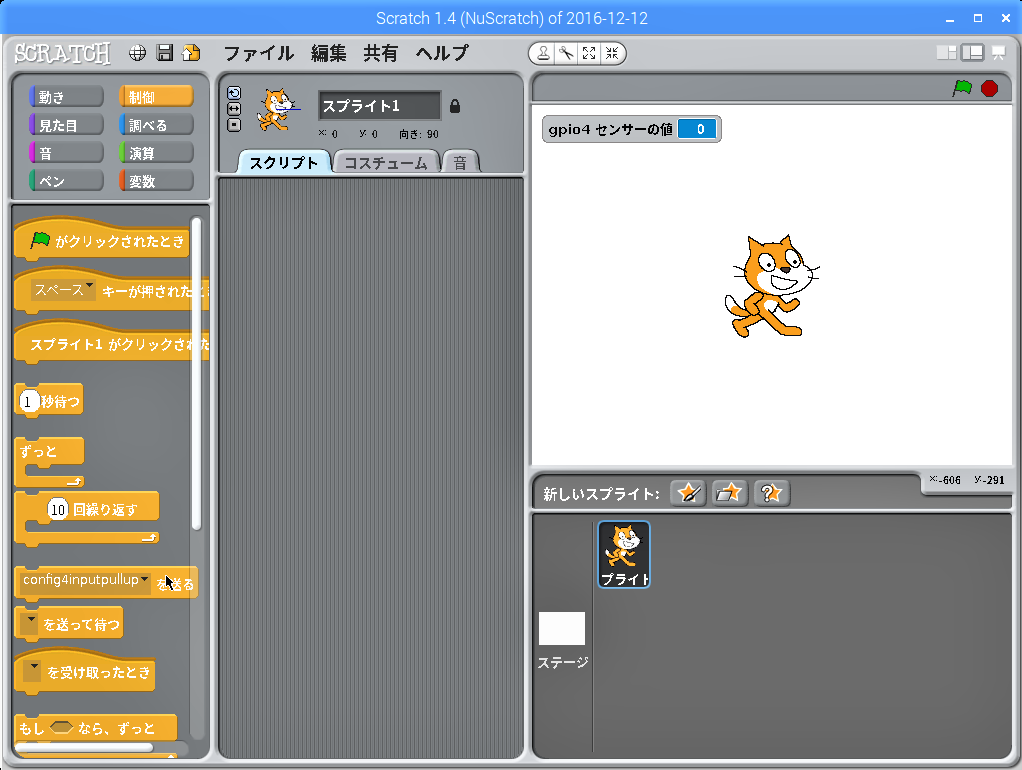This screenshot has width=1022, height=770.
Task: Click the gpio4 センサーの値 monitor
Action: pos(632,129)
